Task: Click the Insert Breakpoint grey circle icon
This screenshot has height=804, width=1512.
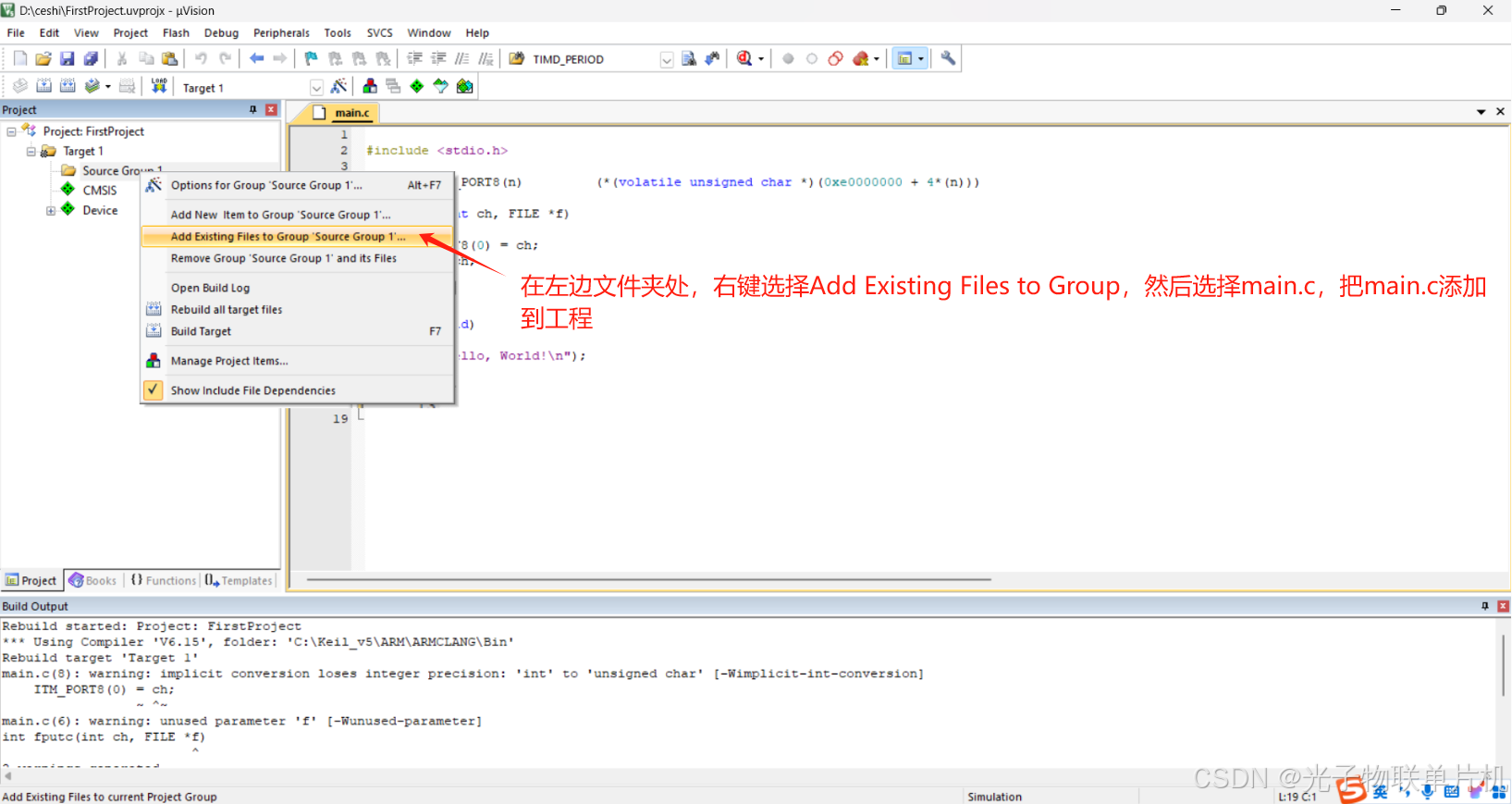Action: (x=788, y=58)
